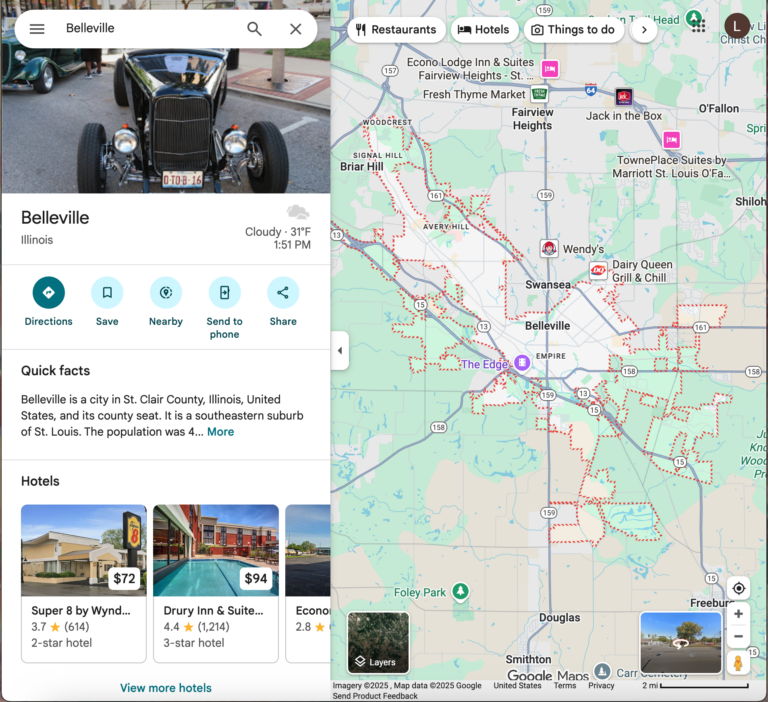Image resolution: width=768 pixels, height=702 pixels.
Task: Zoom out on the map
Action: pos(738,637)
